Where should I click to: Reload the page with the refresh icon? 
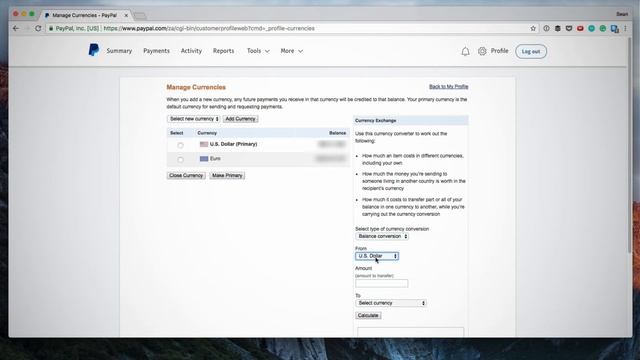38,29
